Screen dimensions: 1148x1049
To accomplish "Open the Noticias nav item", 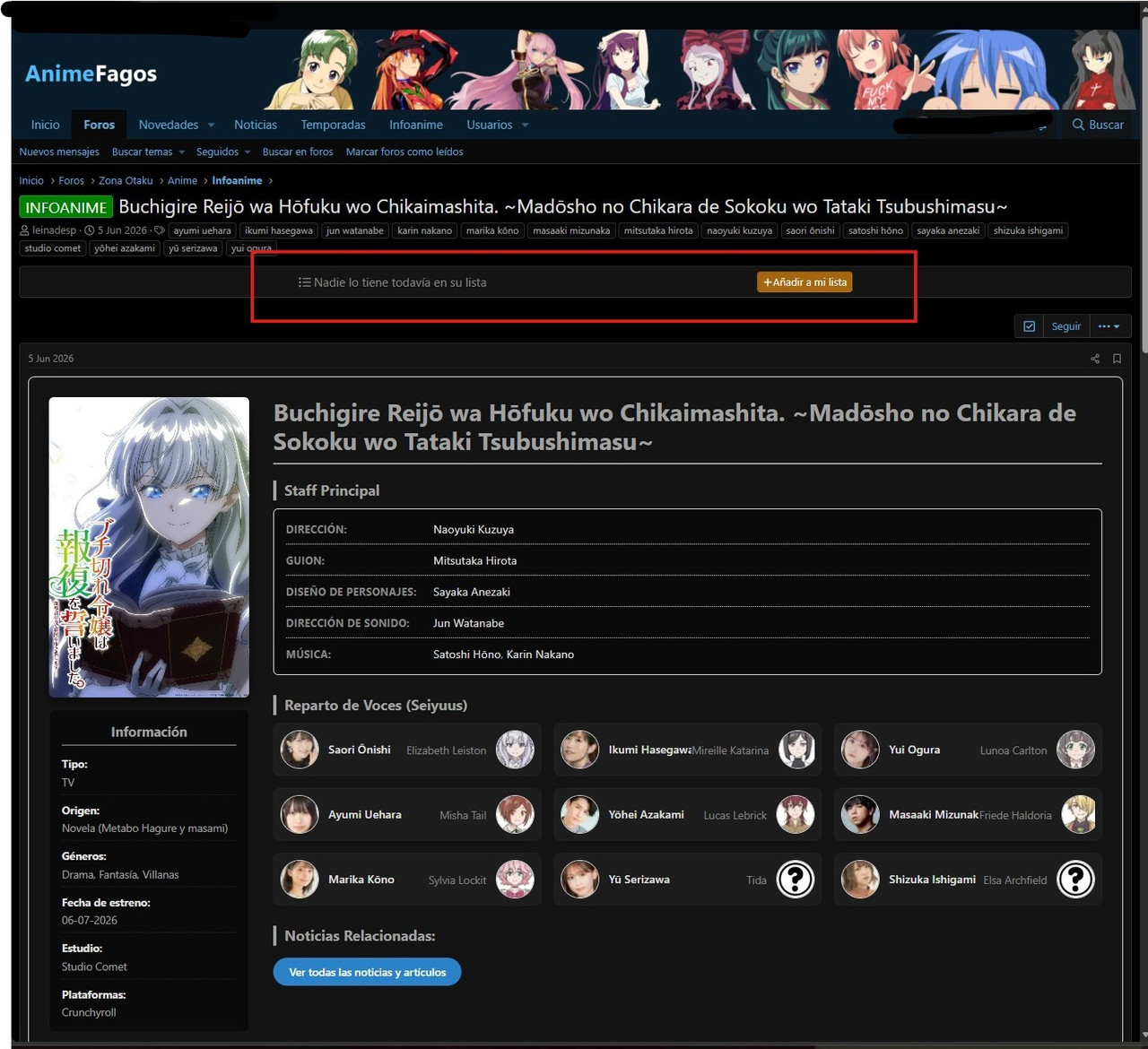I will point(256,125).
